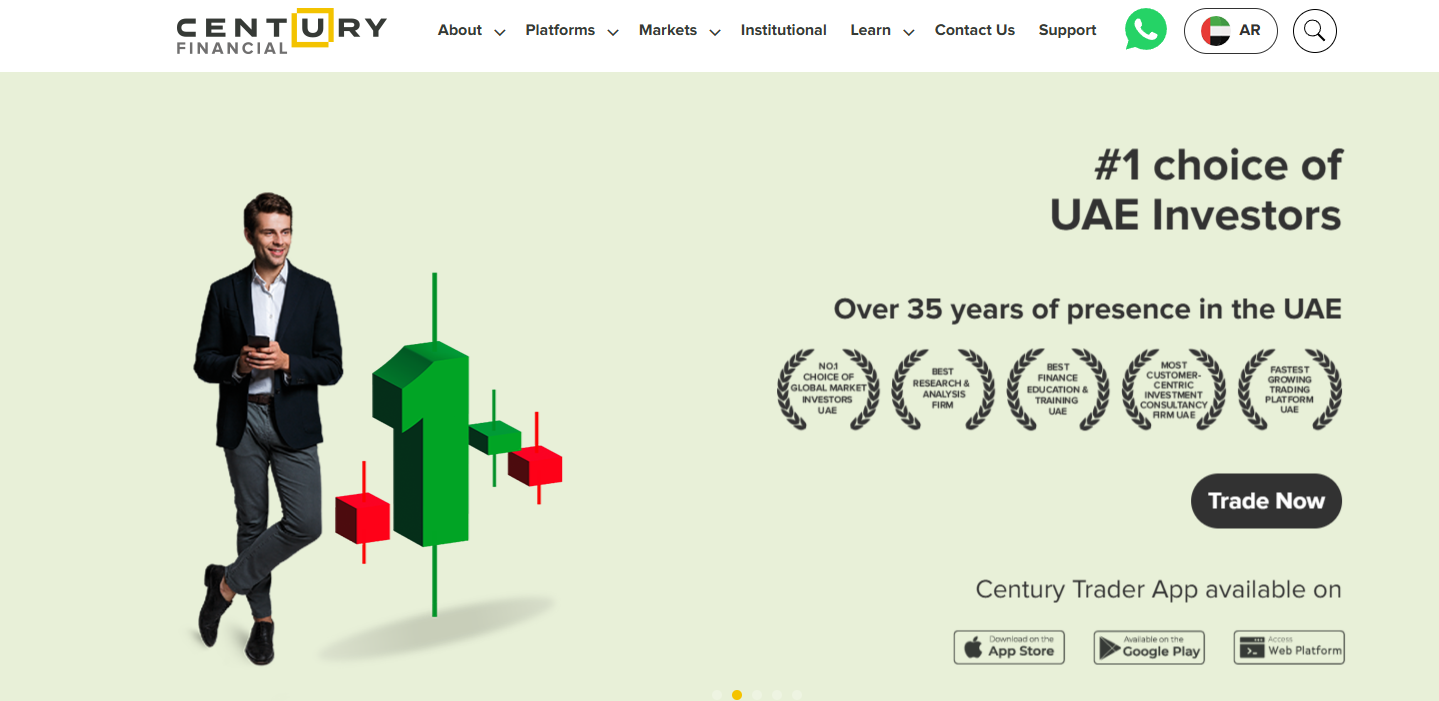Open the Contact Us page
The width and height of the screenshot is (1439, 701).
click(x=974, y=30)
